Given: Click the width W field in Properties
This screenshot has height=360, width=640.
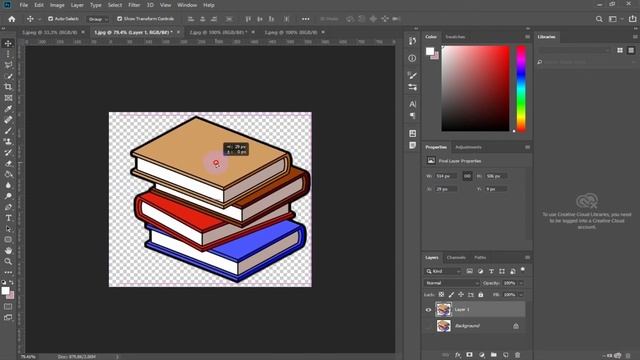Looking at the screenshot, I should coord(445,176).
